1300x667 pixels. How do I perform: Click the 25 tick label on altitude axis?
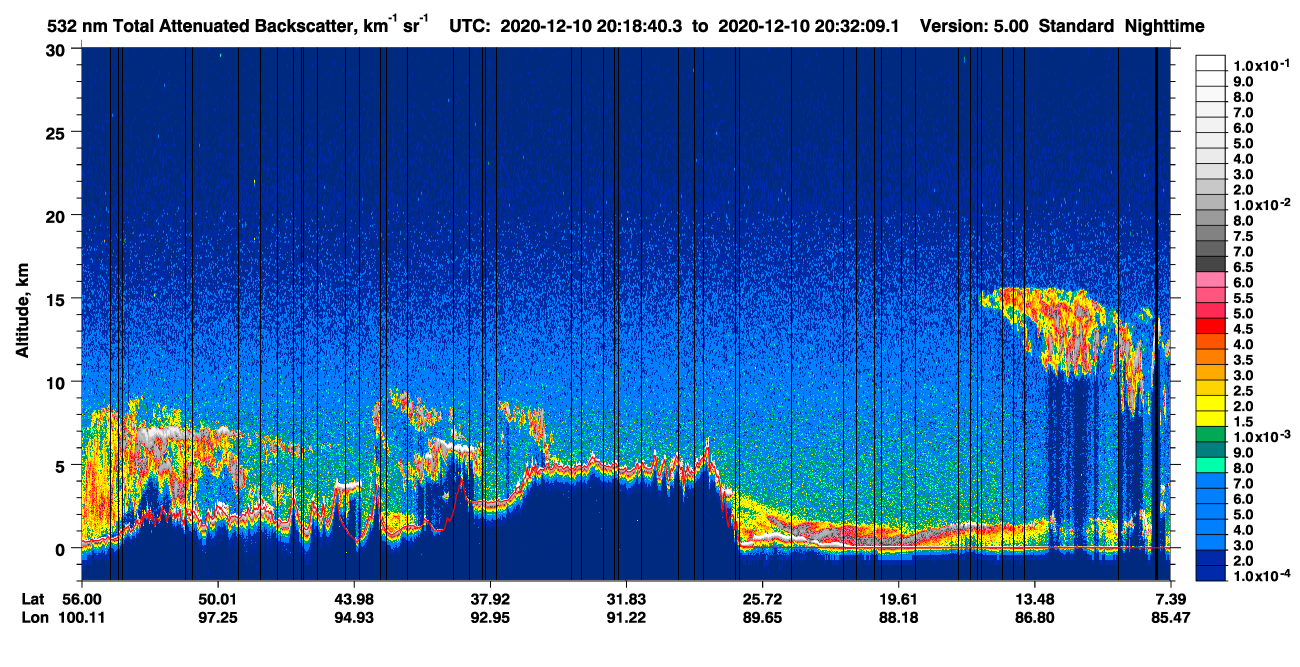coord(58,131)
